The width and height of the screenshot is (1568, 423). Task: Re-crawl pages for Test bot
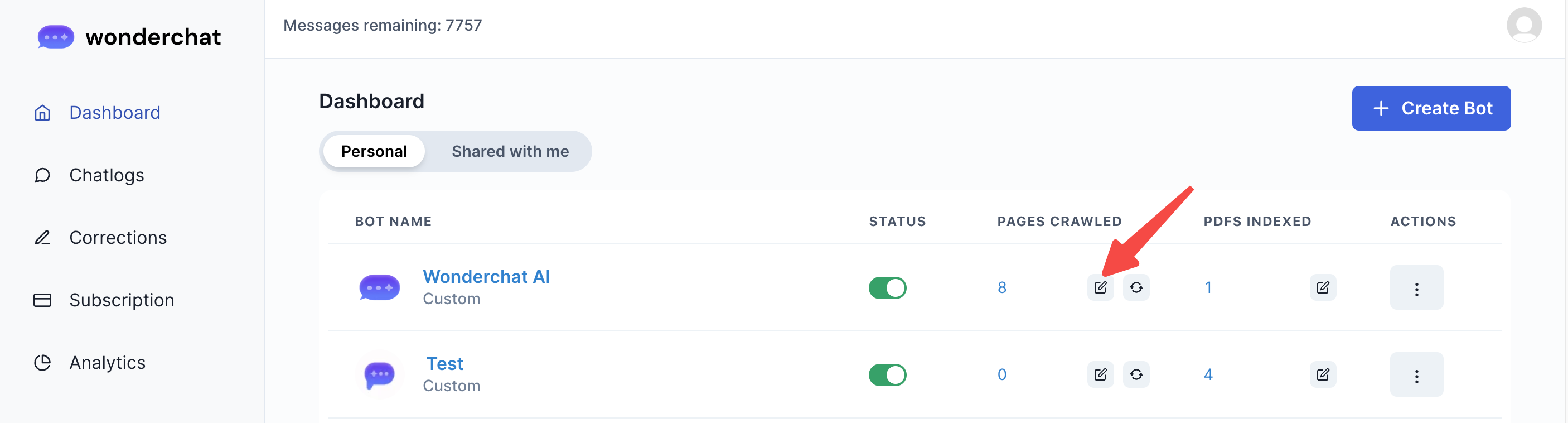click(1136, 374)
